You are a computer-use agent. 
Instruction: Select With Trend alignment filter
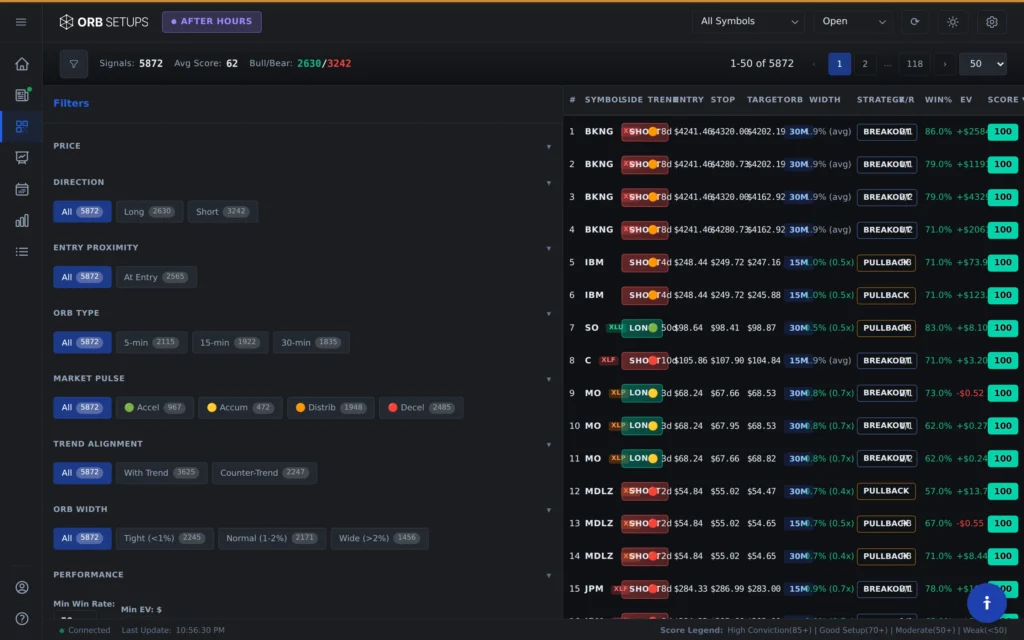pos(161,473)
